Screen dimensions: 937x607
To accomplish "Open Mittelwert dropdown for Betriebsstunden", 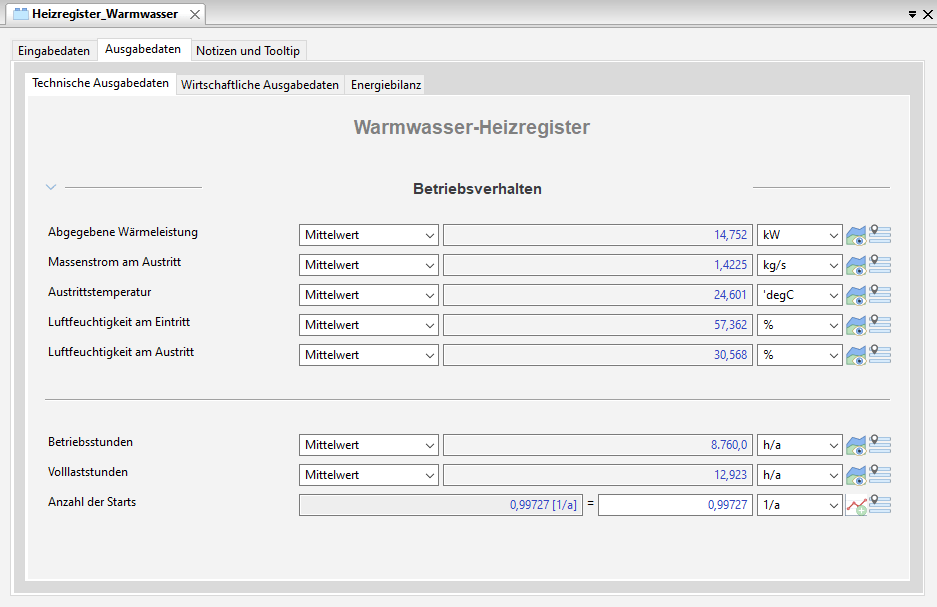I will pos(369,444).
